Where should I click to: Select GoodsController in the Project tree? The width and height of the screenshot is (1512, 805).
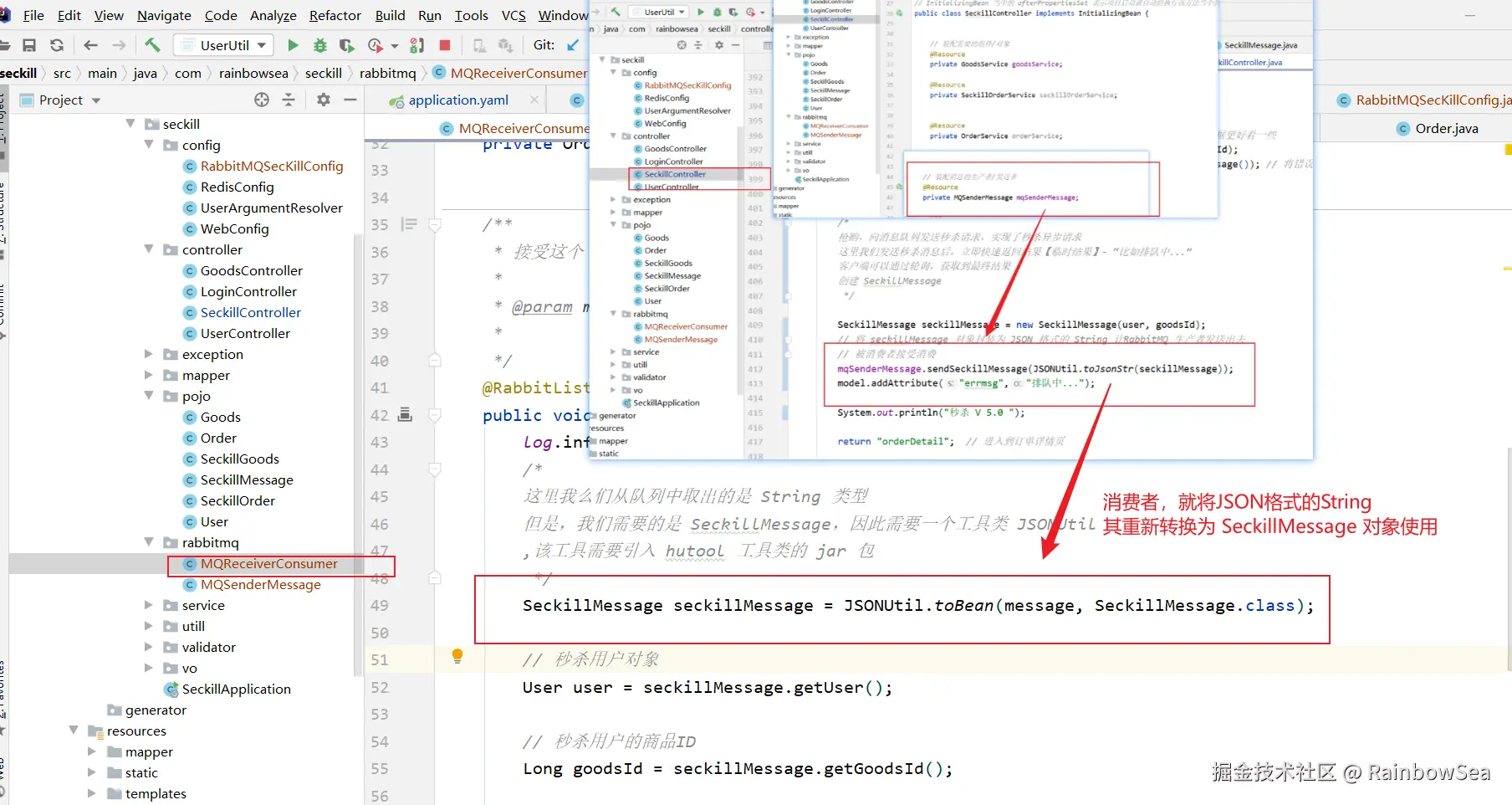252,270
